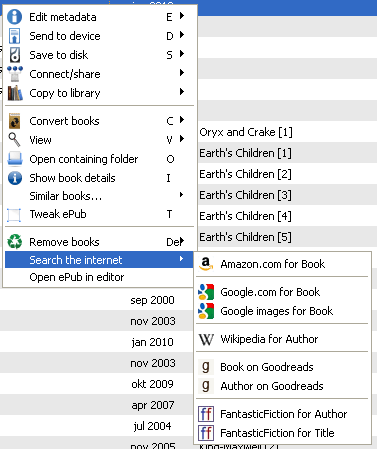This screenshot has width=377, height=449.
Task: Select the okt 2009 date cell
Action: coord(152,384)
